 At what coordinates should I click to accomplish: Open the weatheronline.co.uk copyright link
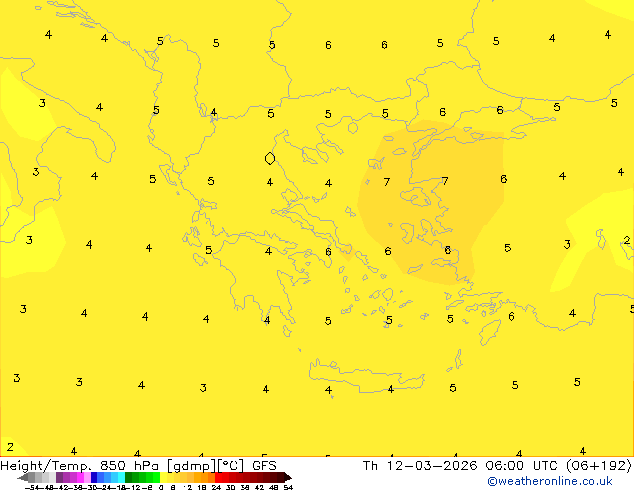tap(549, 481)
